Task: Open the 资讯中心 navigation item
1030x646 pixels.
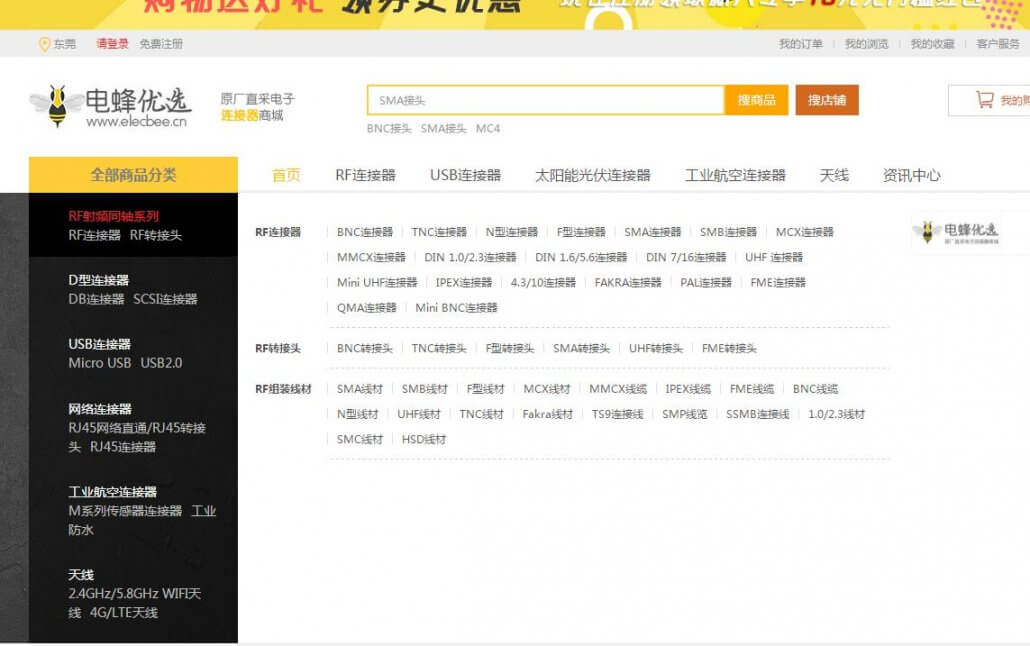Action: [911, 175]
